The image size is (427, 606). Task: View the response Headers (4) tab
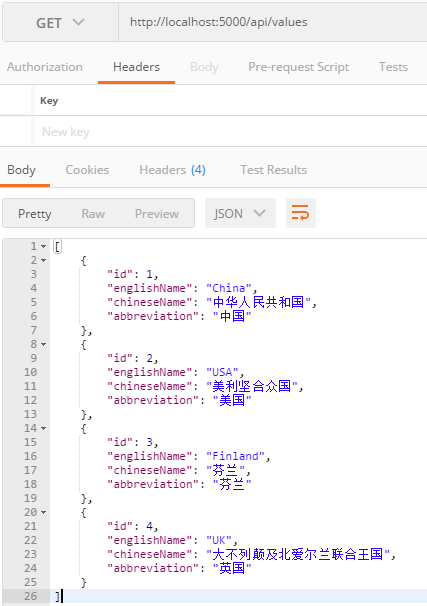pos(172,170)
